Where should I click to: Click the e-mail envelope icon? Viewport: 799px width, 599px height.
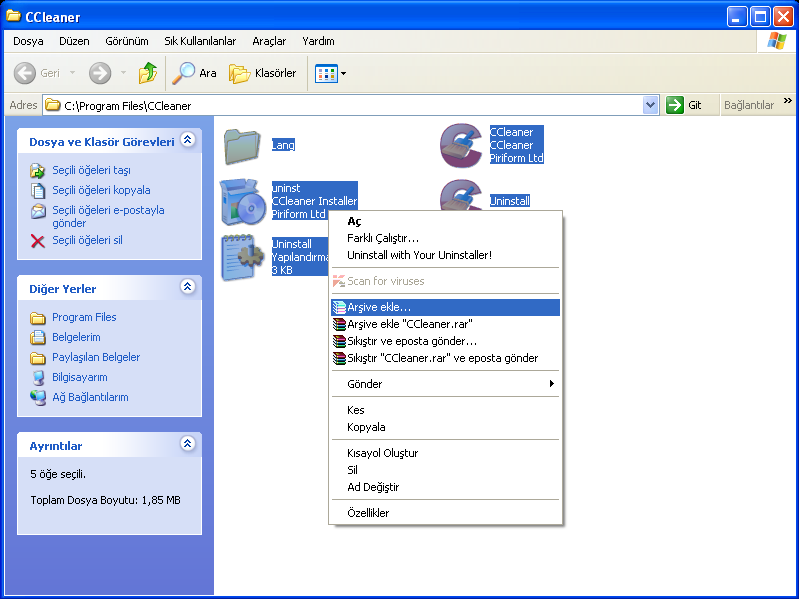click(38, 211)
